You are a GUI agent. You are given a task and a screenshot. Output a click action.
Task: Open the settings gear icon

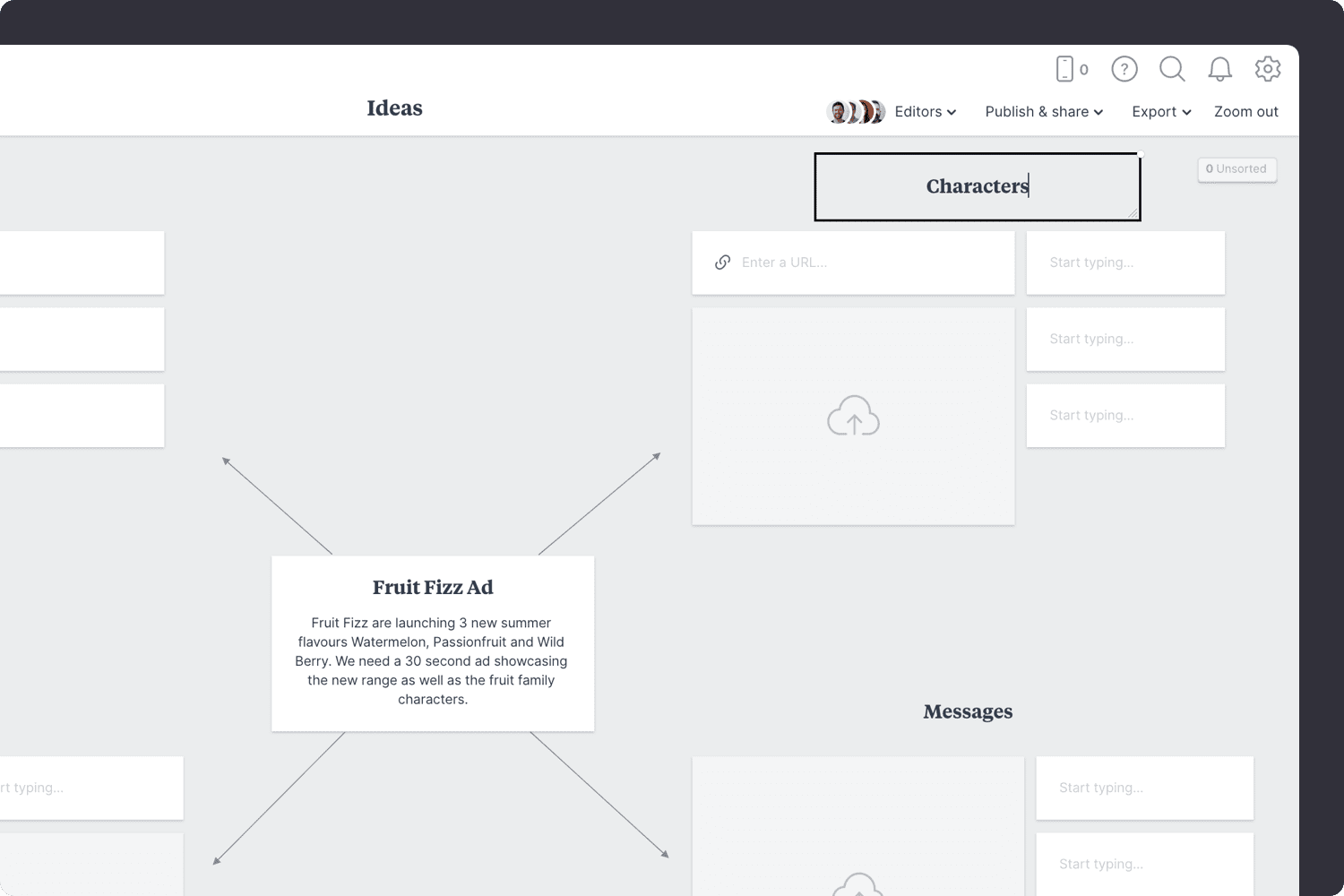[1268, 69]
